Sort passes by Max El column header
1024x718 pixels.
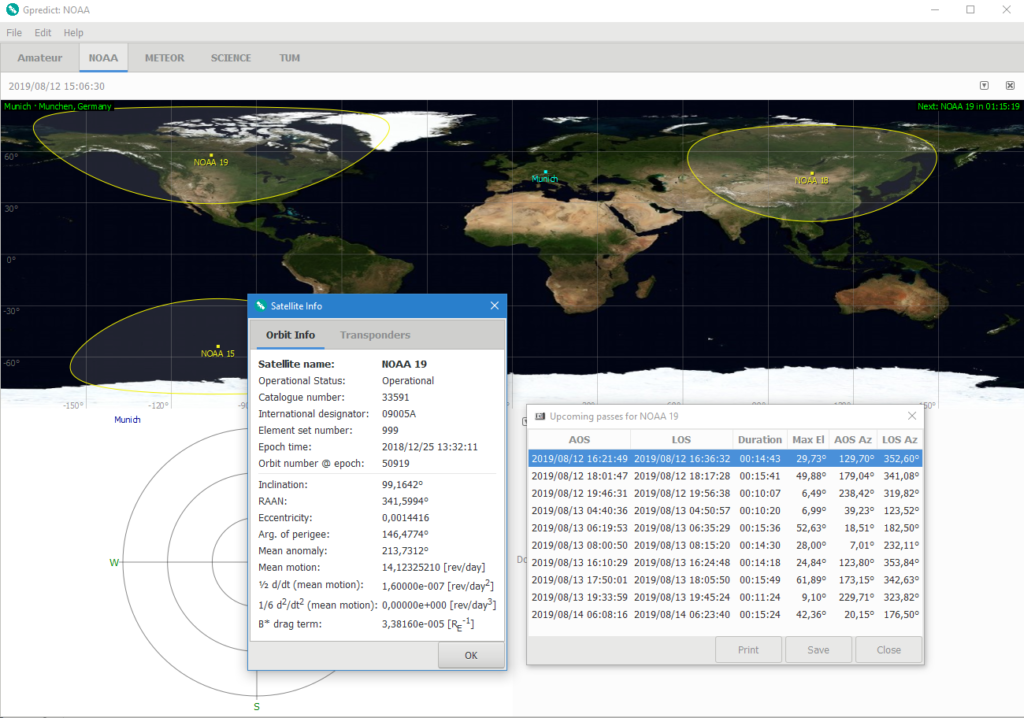click(x=808, y=440)
